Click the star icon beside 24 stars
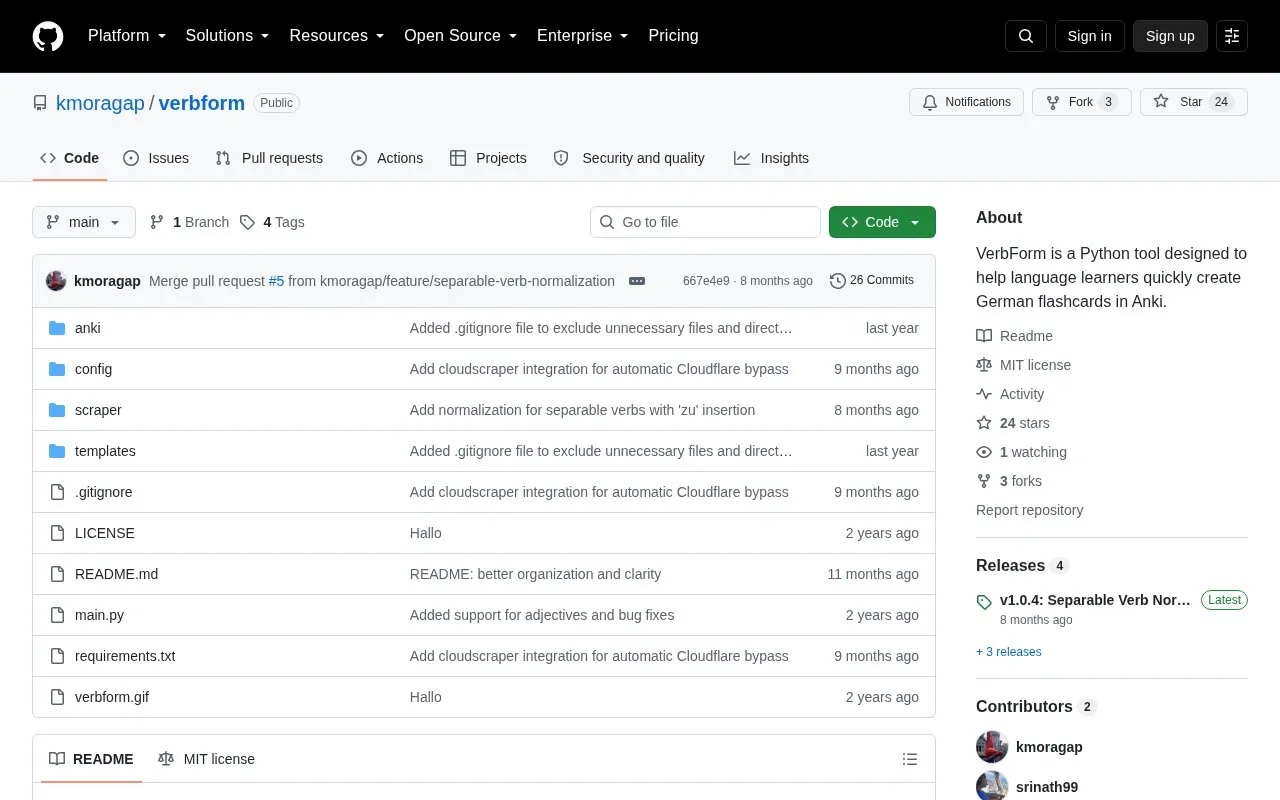 click(984, 423)
